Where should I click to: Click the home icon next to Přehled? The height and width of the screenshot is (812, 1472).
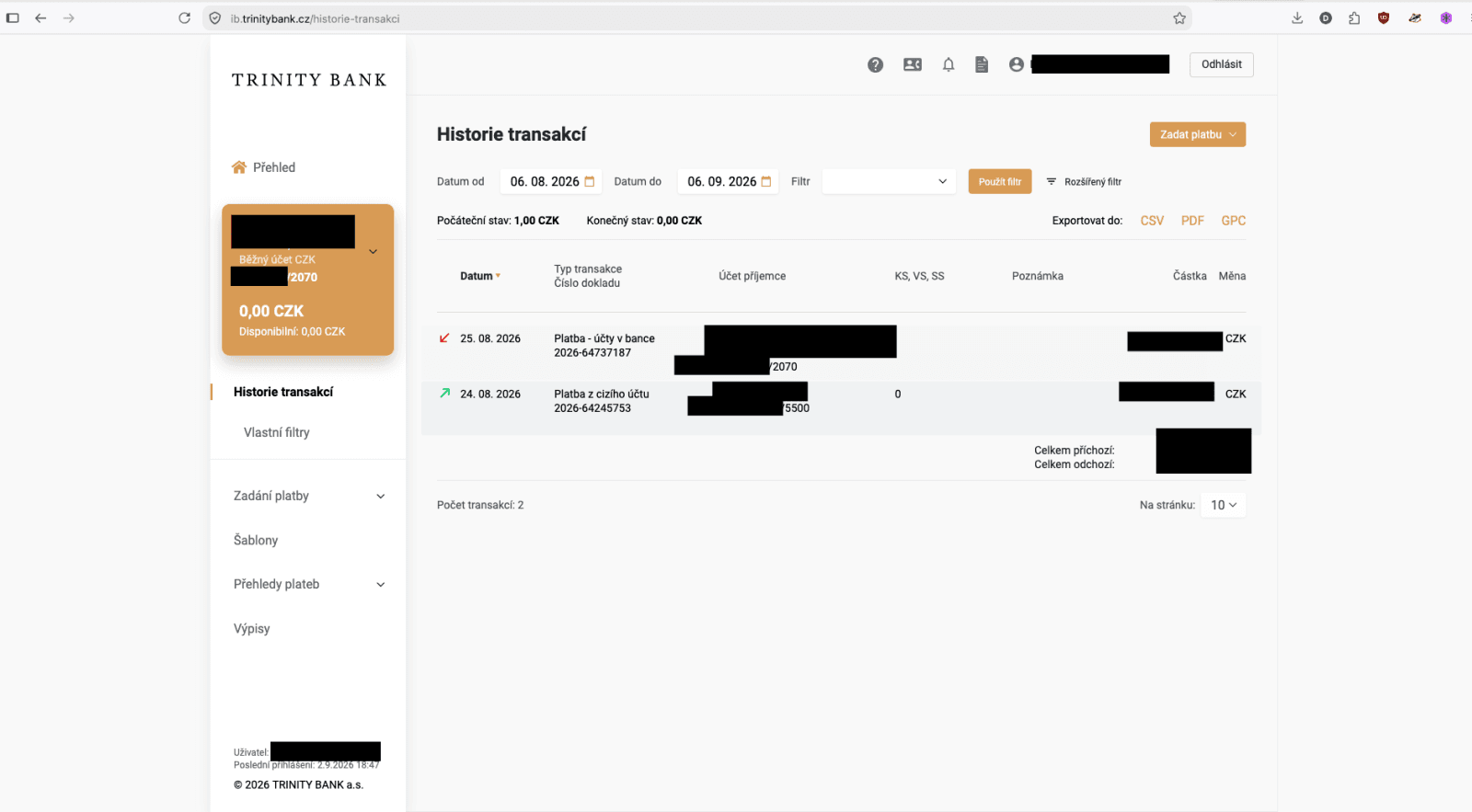pyautogui.click(x=239, y=167)
